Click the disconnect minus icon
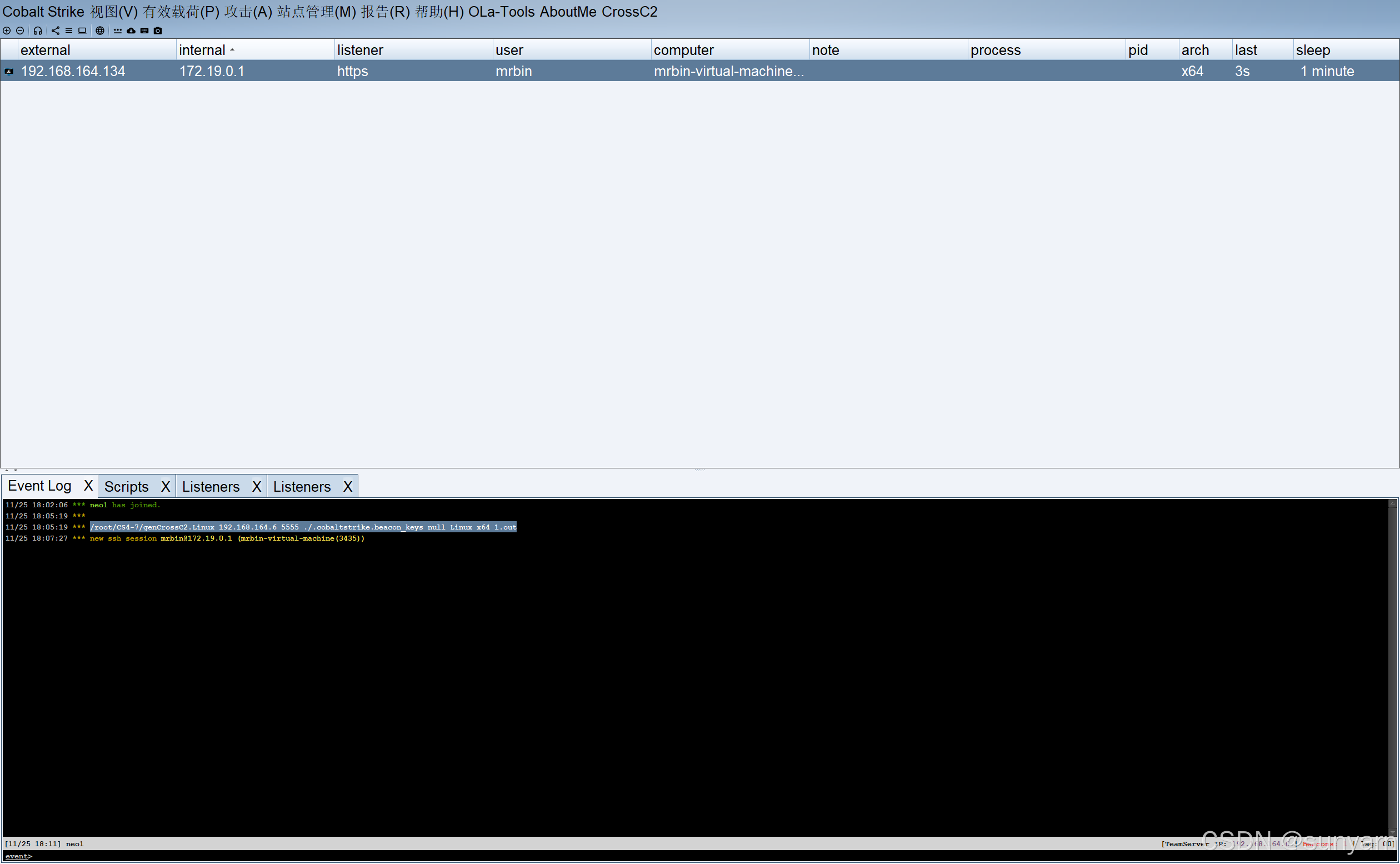This screenshot has width=1400, height=864. (x=20, y=31)
